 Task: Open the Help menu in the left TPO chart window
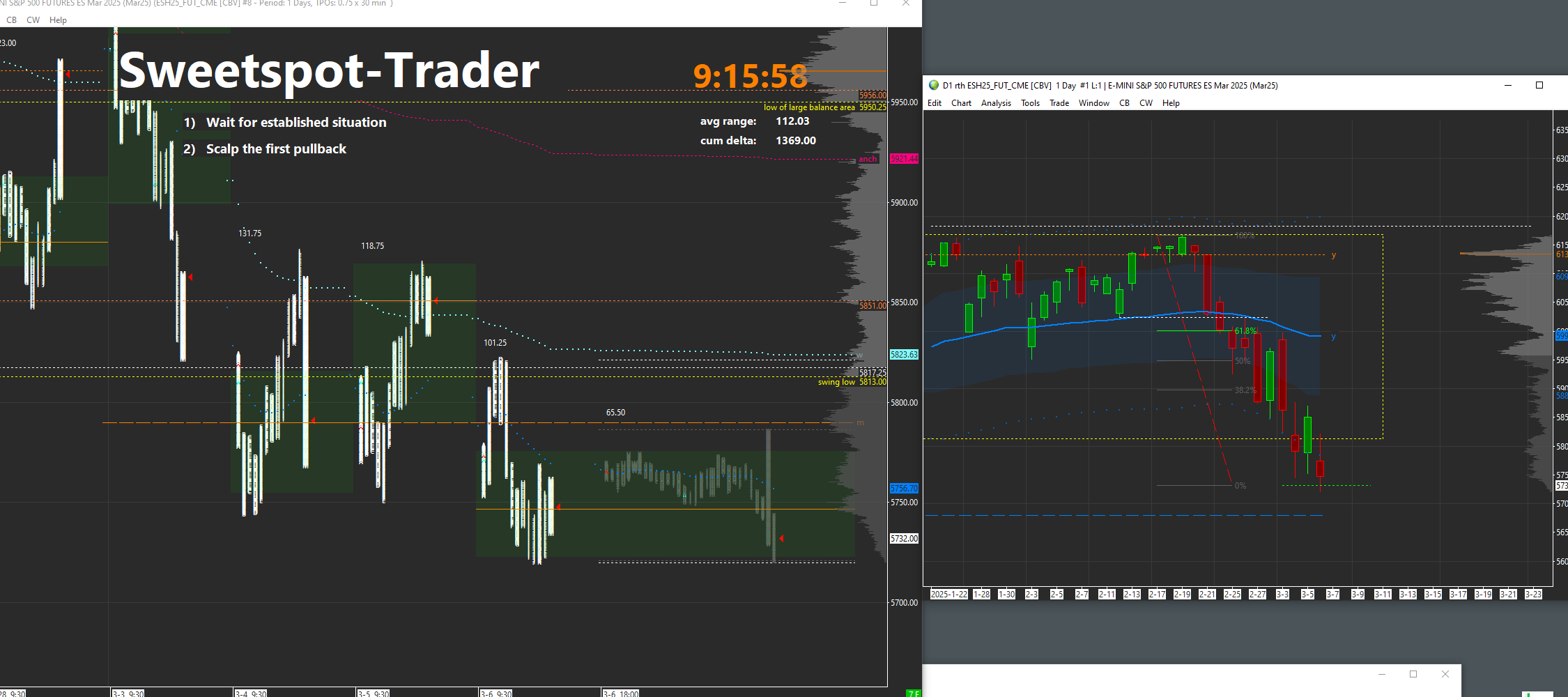pyautogui.click(x=58, y=20)
